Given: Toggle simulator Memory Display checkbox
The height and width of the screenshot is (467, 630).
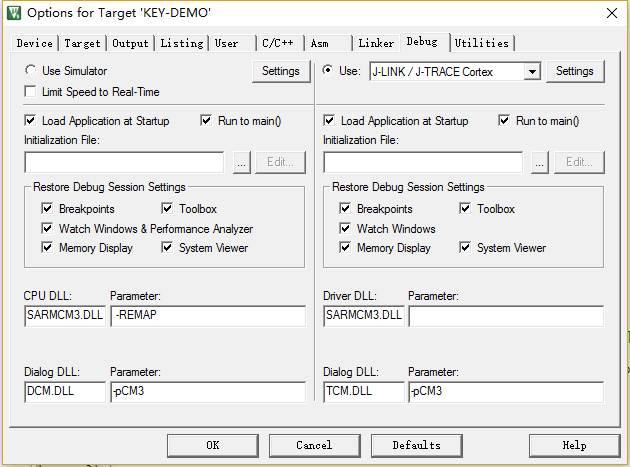Looking at the screenshot, I should click(47, 247).
